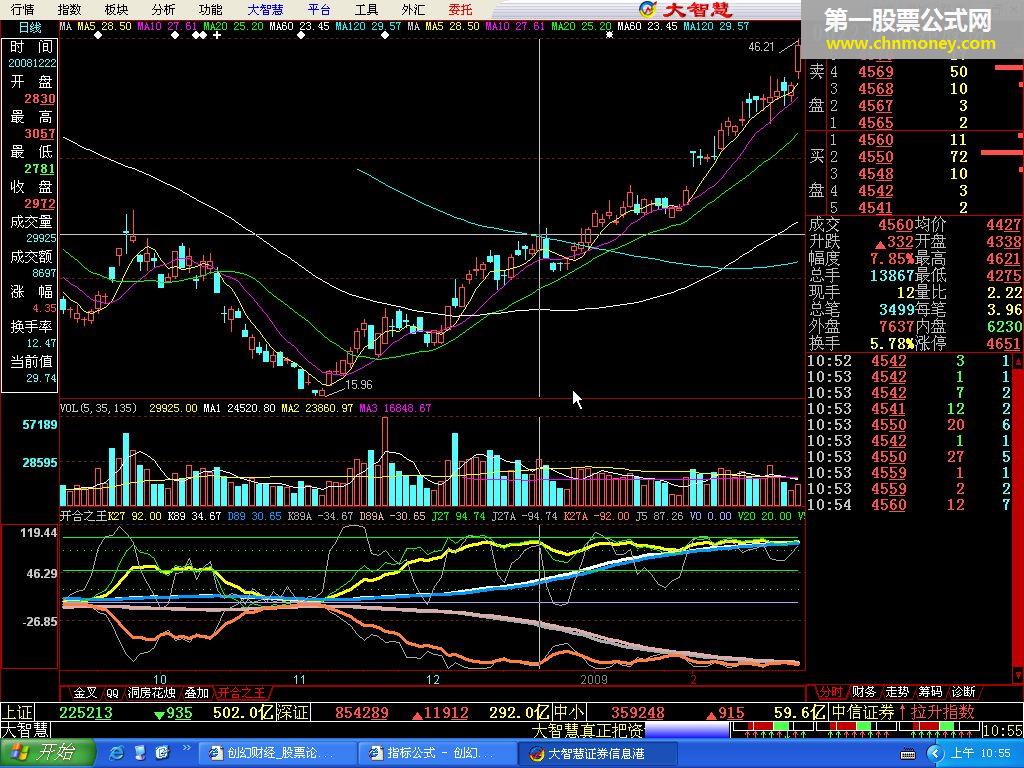Switch to the 筹码 side-panel tab
1024x768 pixels.
(x=931, y=692)
